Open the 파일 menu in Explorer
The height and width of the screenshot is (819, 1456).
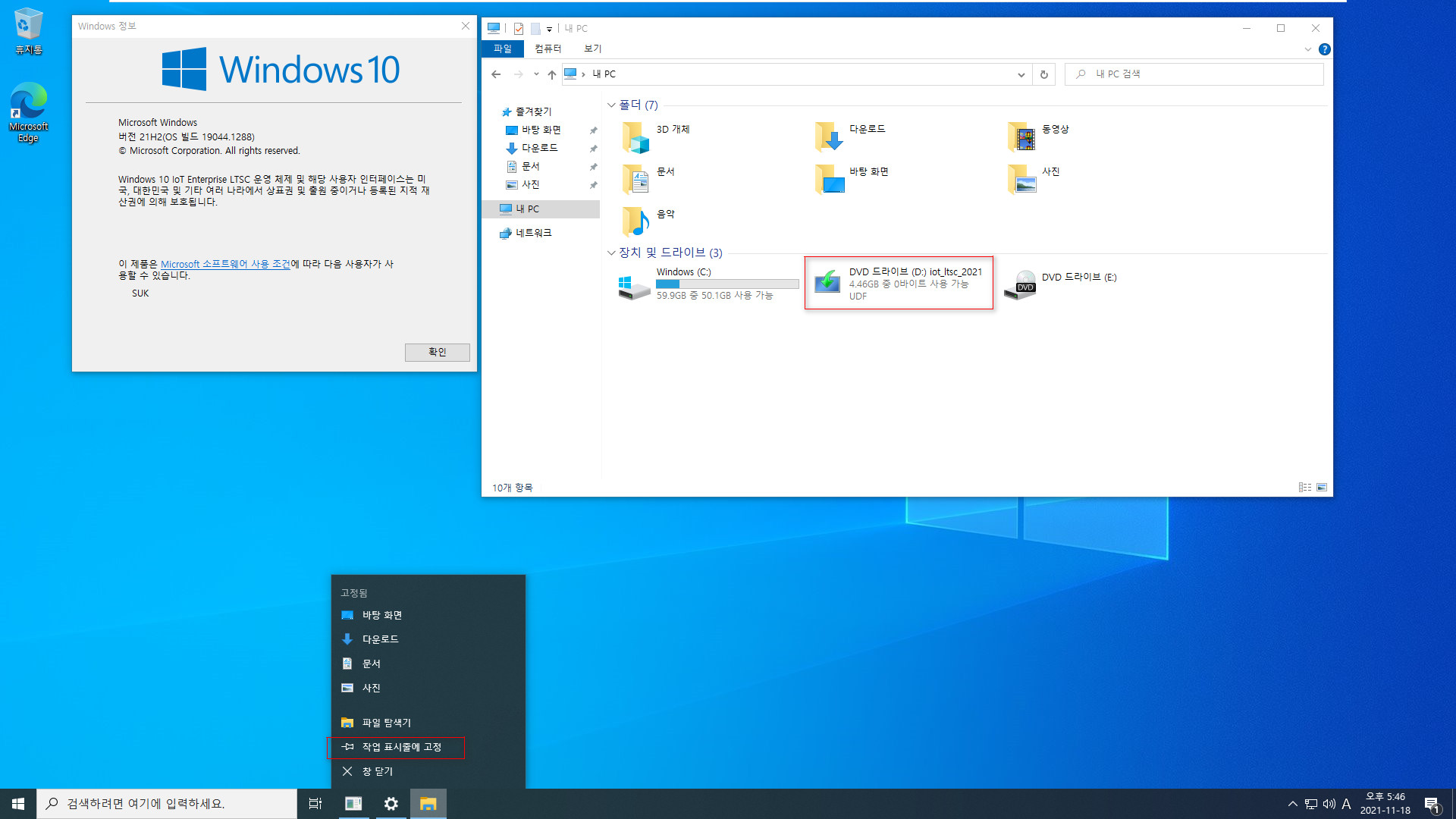tap(502, 48)
